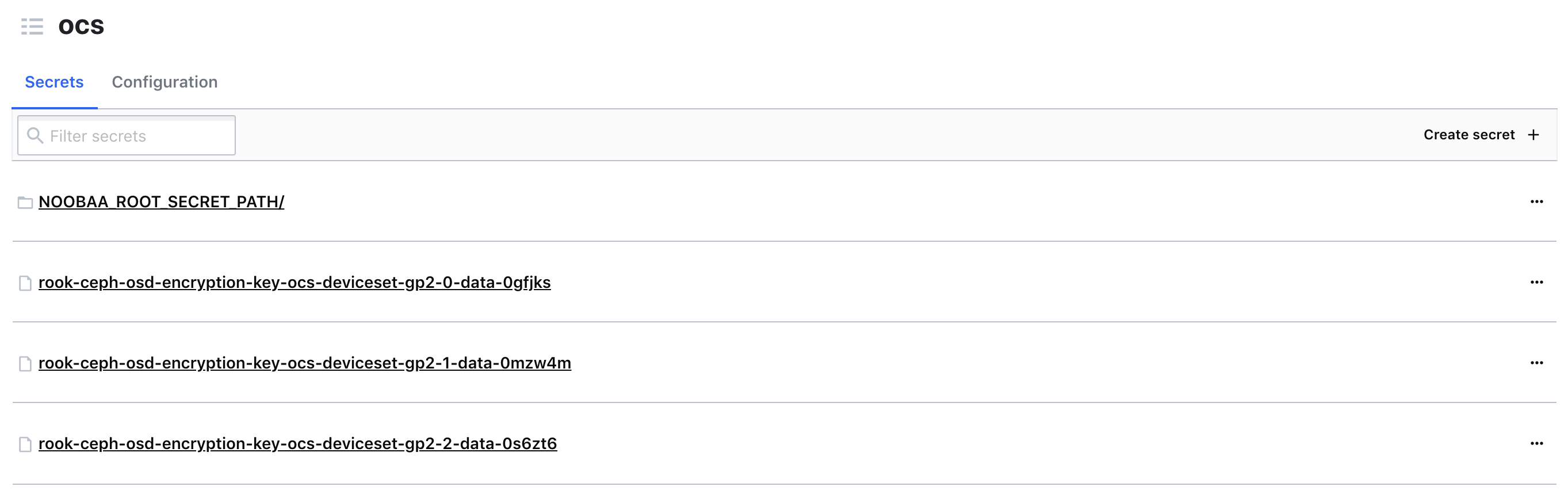Click the file icon for gp2-1-data-0mzw4m secret
1568x494 pixels.
coord(25,364)
